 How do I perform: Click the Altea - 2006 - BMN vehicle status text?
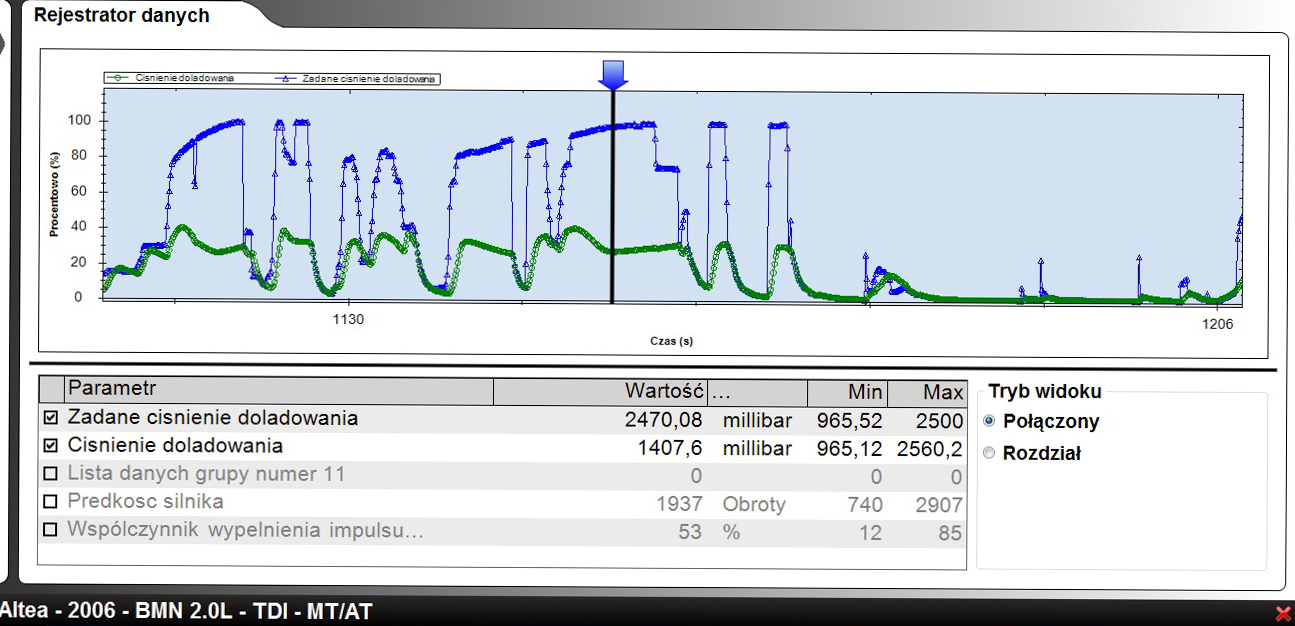(186, 611)
